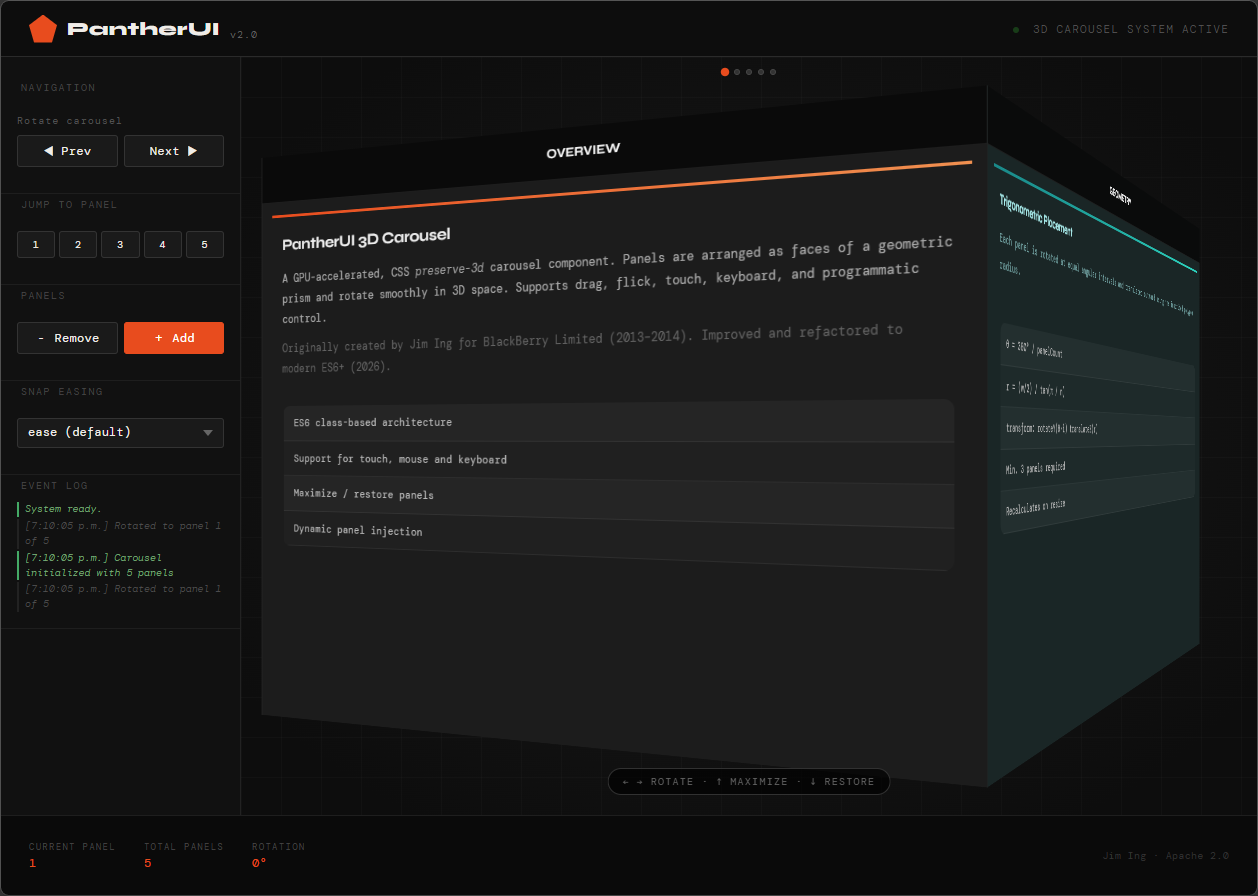The image size is (1258, 896).
Task: Click the chevron on the ease (default) selector
Action: click(208, 432)
